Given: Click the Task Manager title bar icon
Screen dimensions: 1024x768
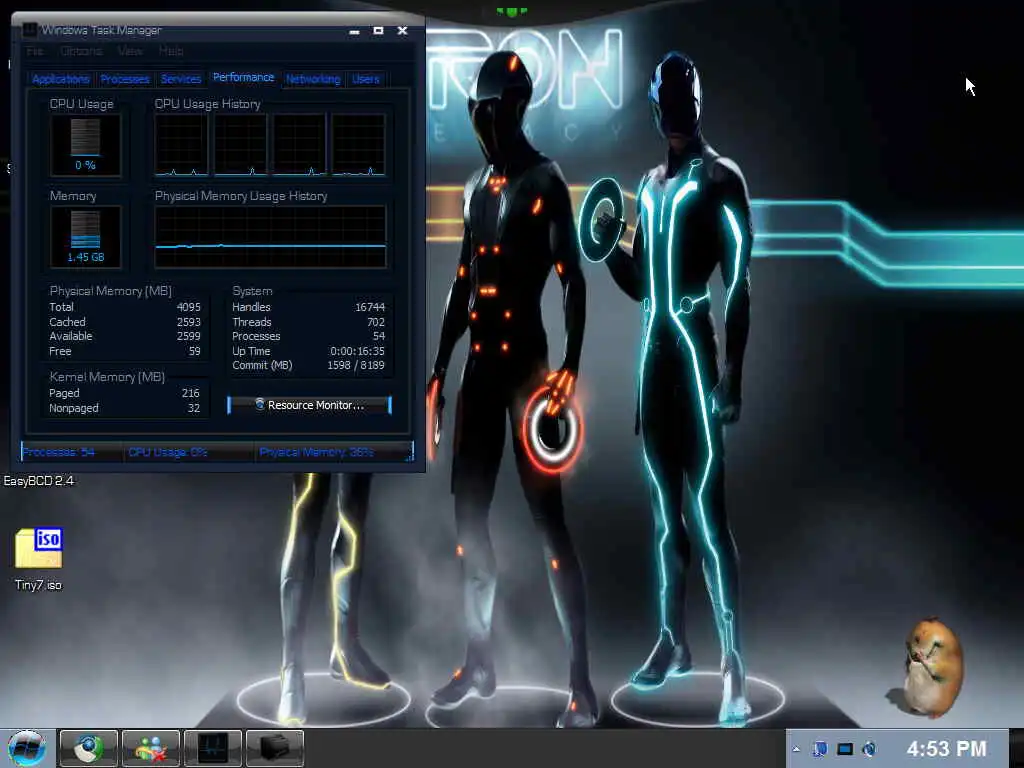Looking at the screenshot, I should [29, 30].
